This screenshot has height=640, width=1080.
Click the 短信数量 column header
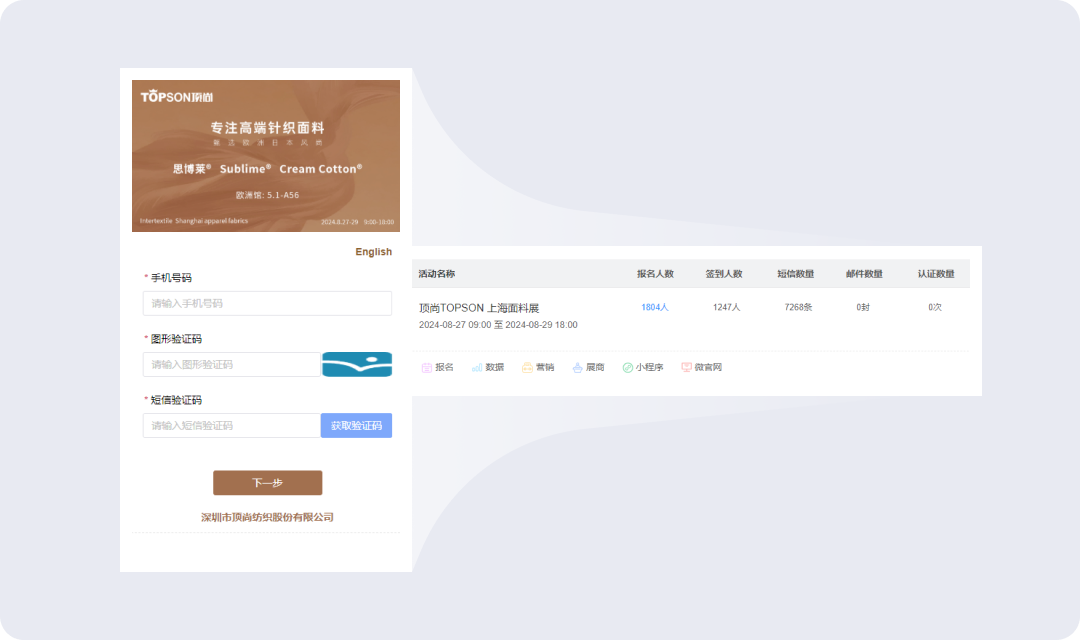pyautogui.click(x=796, y=274)
